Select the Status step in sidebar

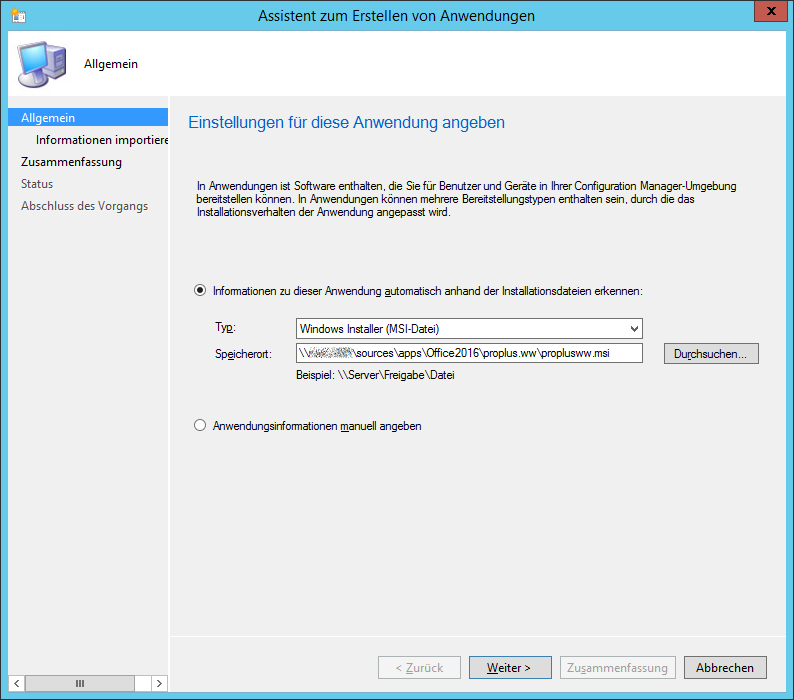pyautogui.click(x=37, y=184)
